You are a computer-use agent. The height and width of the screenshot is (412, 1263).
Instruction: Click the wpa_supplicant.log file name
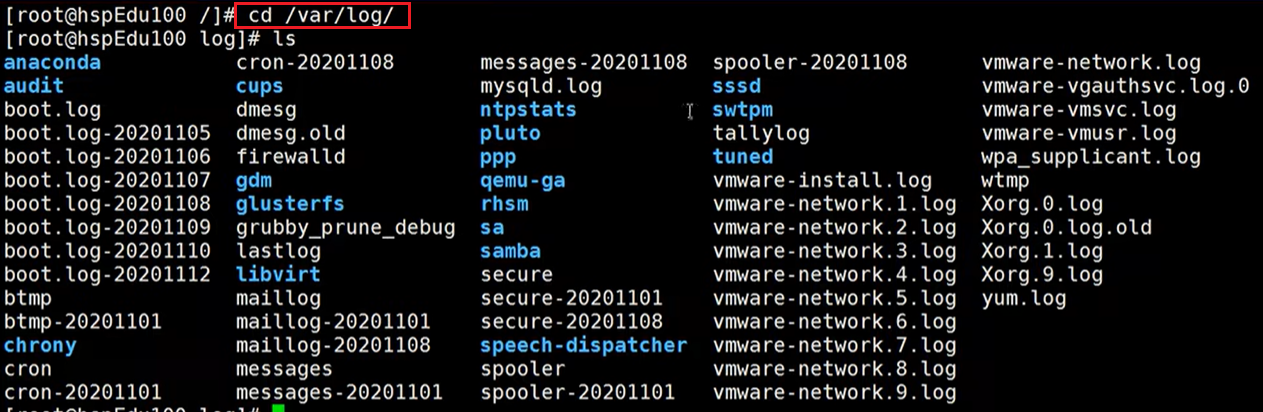1091,156
